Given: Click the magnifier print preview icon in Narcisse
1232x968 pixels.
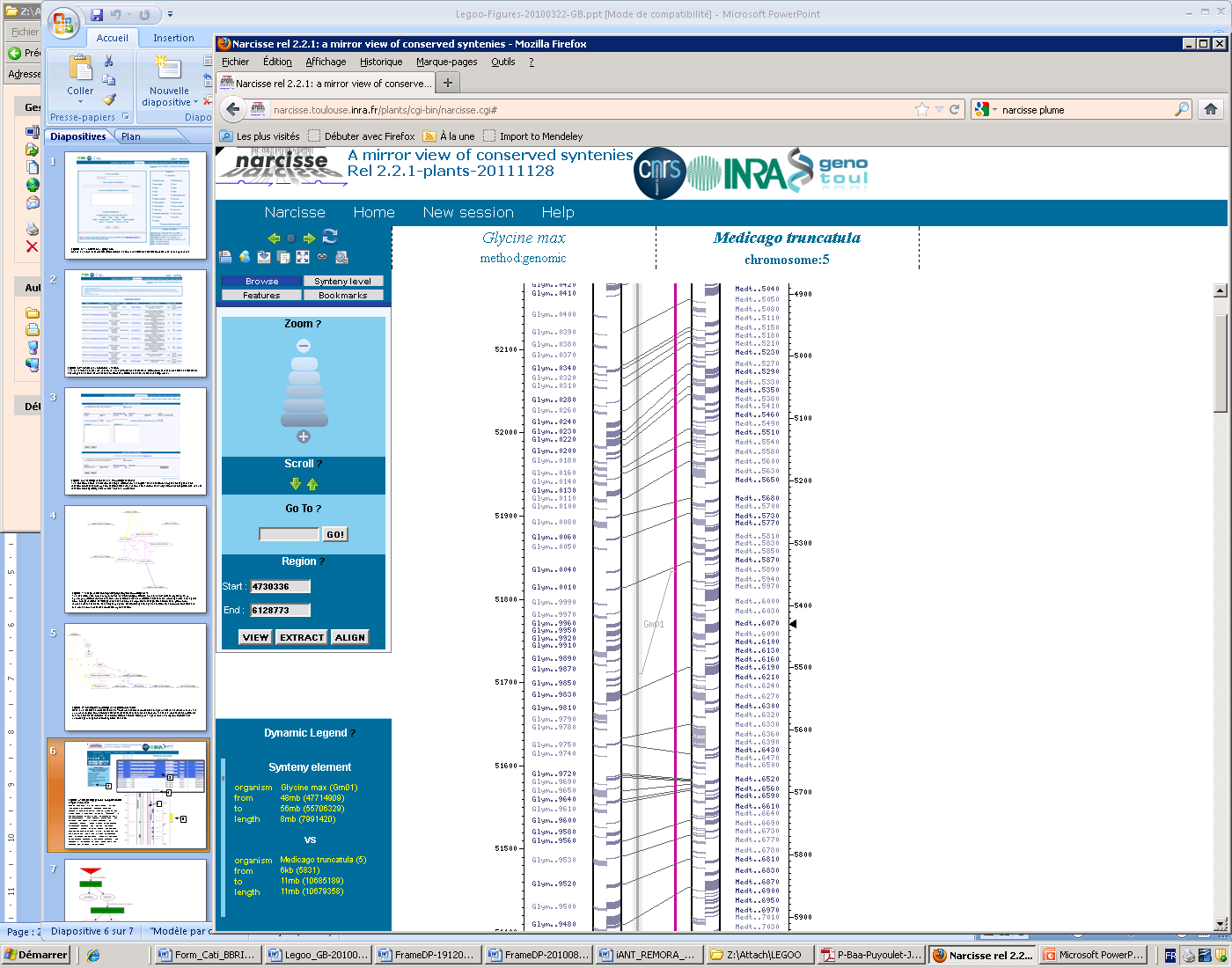Looking at the screenshot, I should click(341, 257).
